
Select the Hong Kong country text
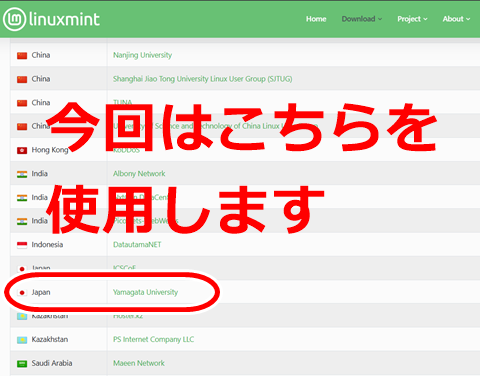50,150
